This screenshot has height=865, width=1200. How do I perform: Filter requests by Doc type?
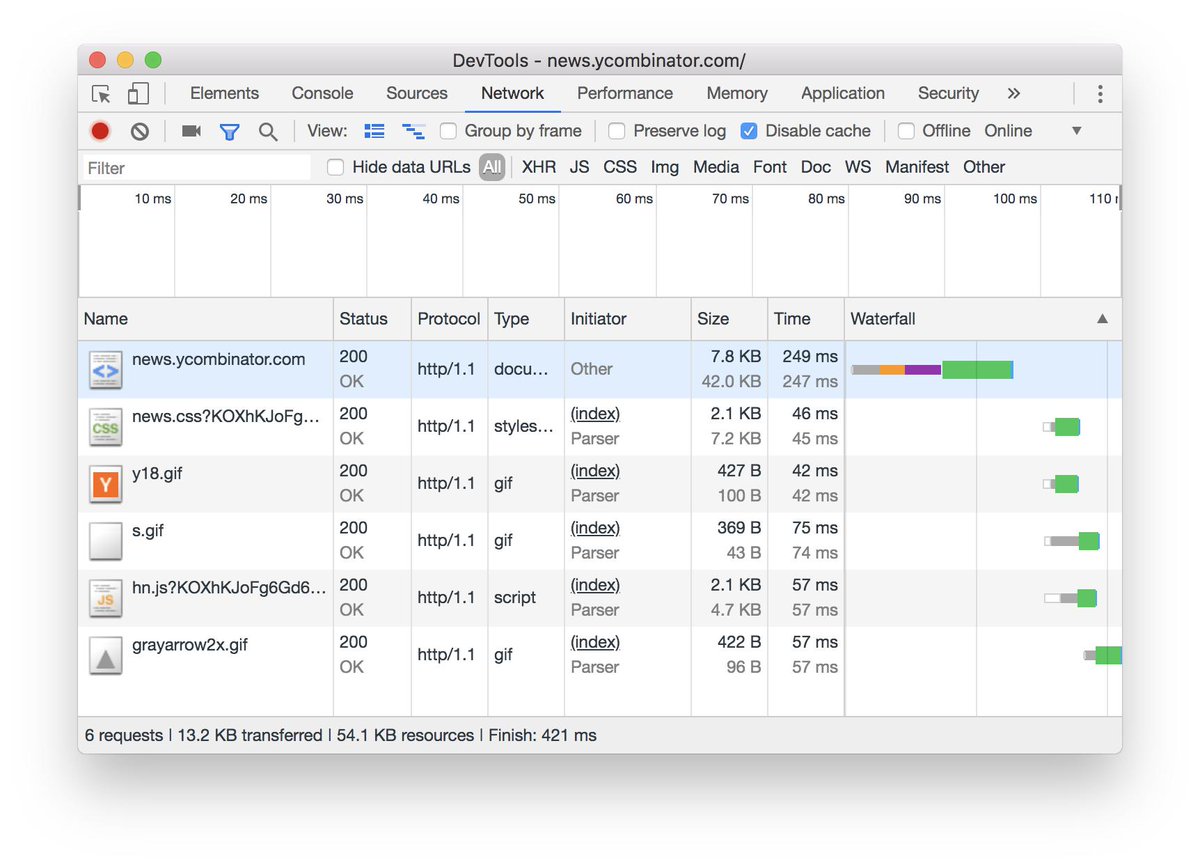[816, 167]
